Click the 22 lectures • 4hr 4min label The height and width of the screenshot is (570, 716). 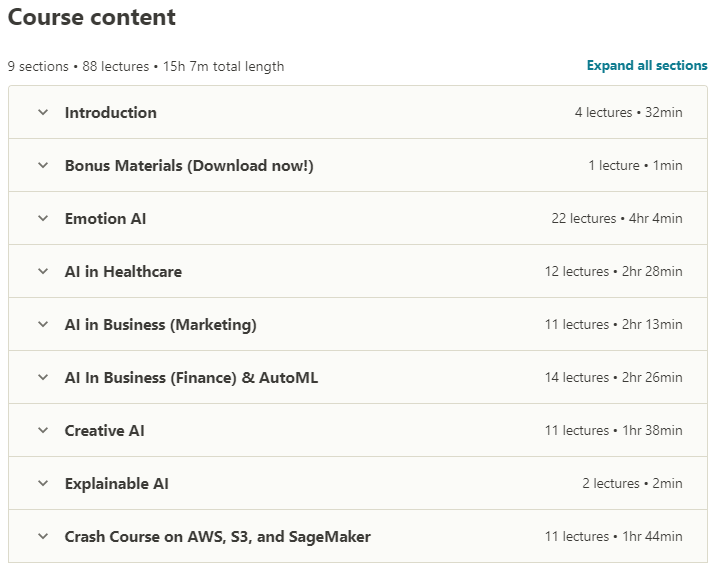point(616,218)
